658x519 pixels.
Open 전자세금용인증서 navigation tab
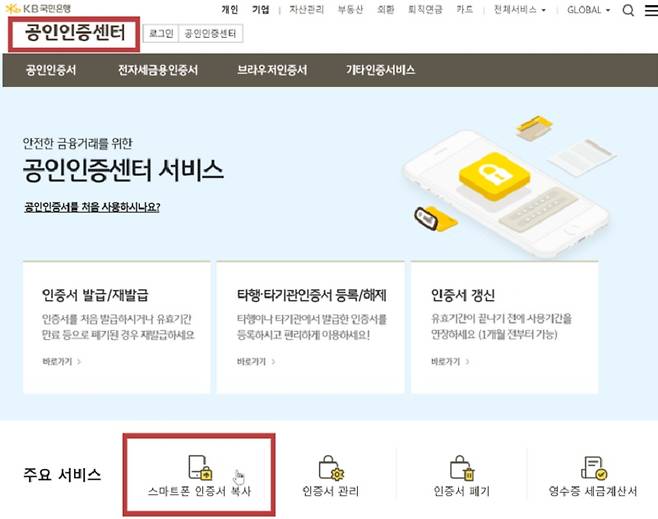158,70
